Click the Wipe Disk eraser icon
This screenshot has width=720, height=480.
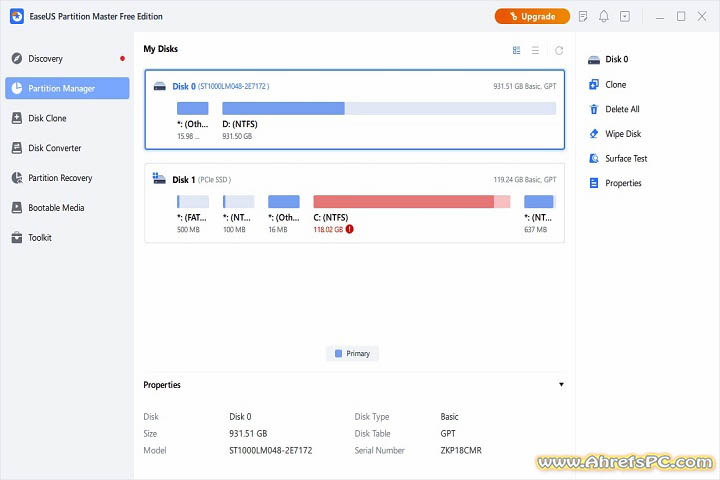(594, 134)
